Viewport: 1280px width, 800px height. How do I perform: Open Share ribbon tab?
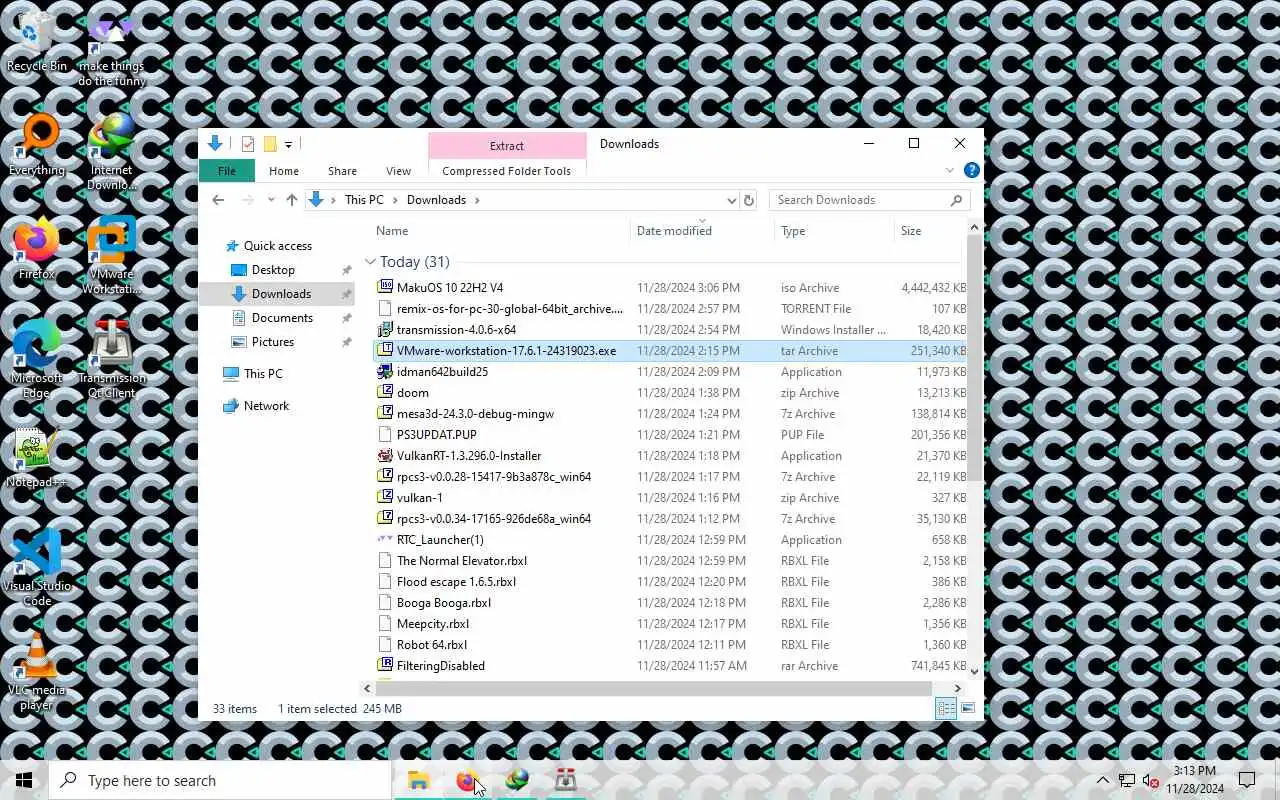(x=342, y=171)
